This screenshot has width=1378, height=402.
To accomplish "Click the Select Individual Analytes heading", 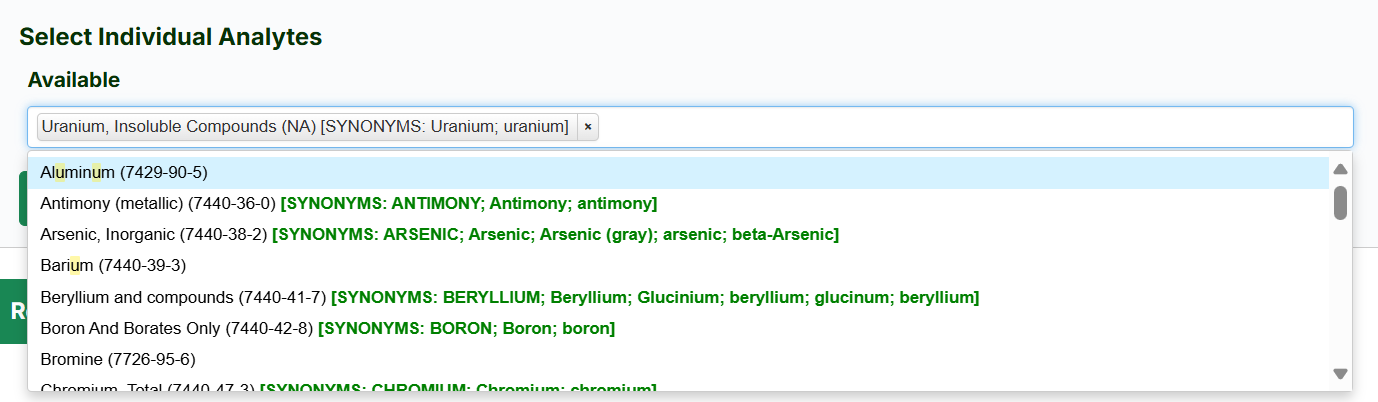I will 170,37.
